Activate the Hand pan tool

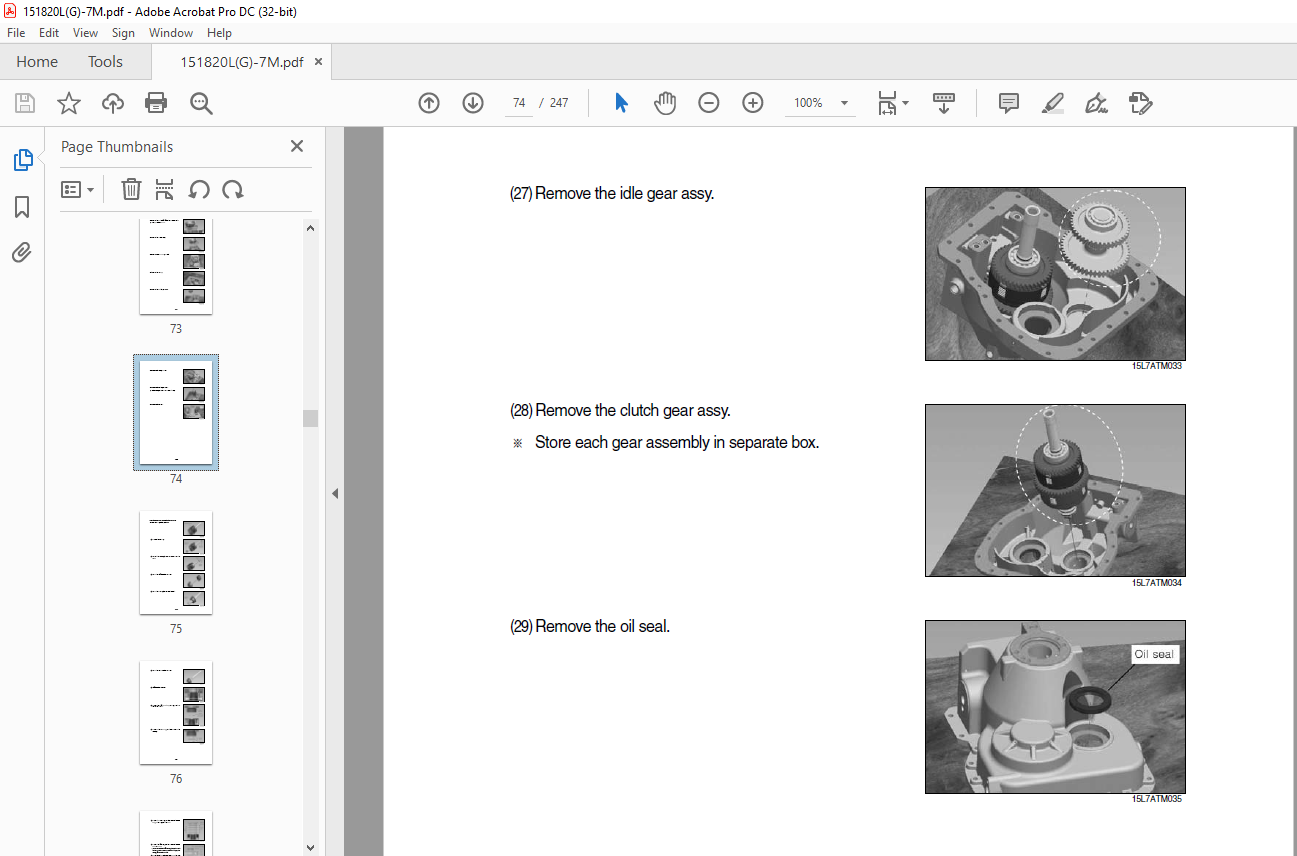click(x=665, y=103)
